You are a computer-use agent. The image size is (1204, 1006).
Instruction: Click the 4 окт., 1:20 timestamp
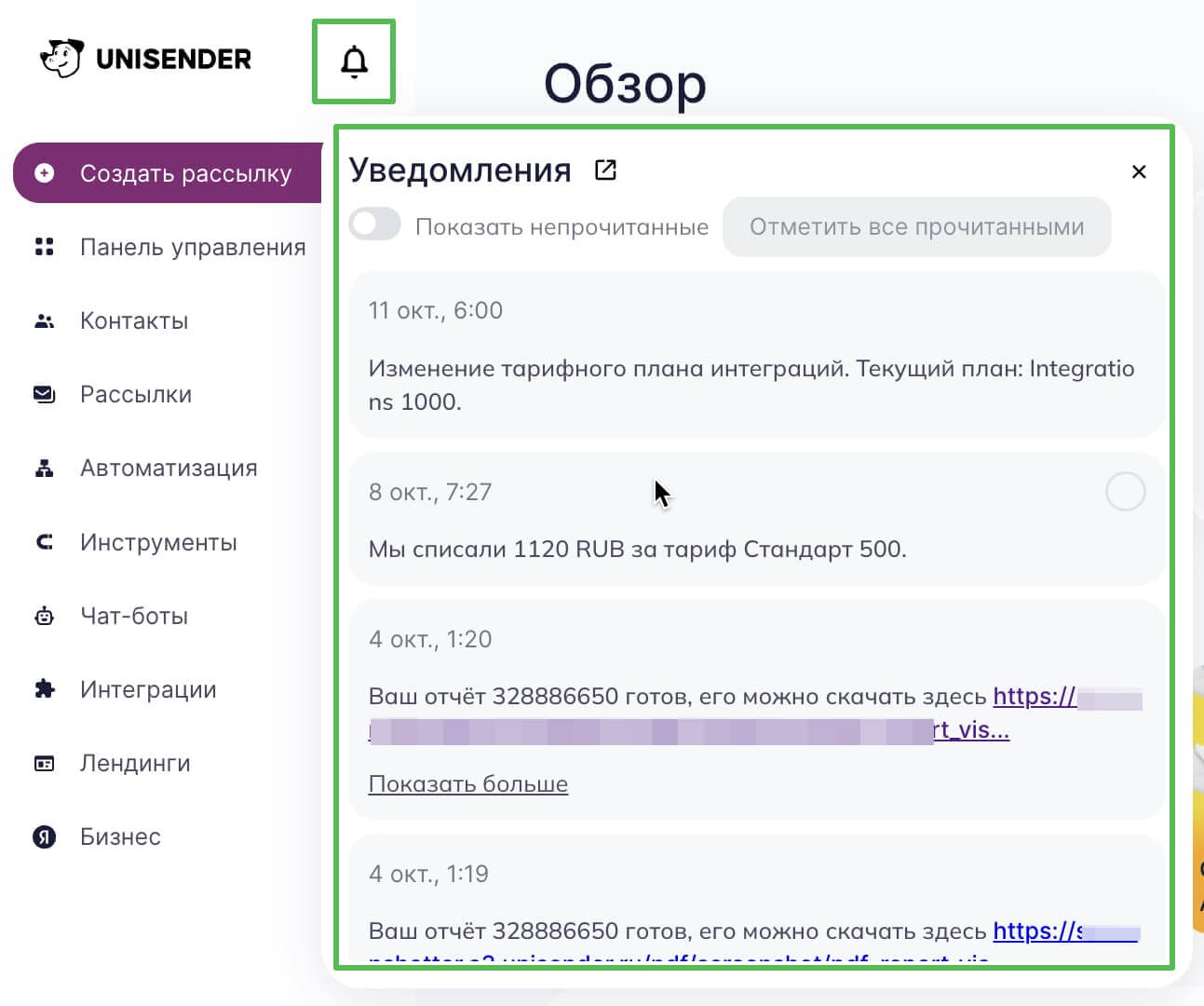pyautogui.click(x=430, y=639)
